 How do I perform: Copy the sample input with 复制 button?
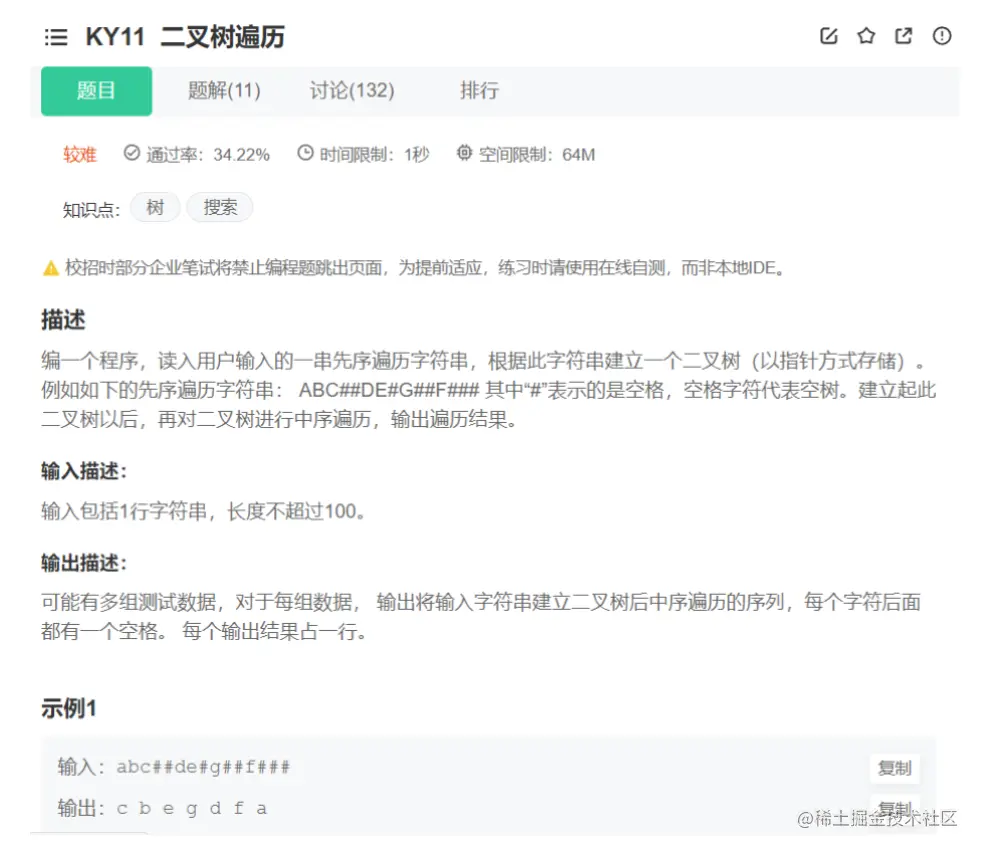(x=895, y=768)
